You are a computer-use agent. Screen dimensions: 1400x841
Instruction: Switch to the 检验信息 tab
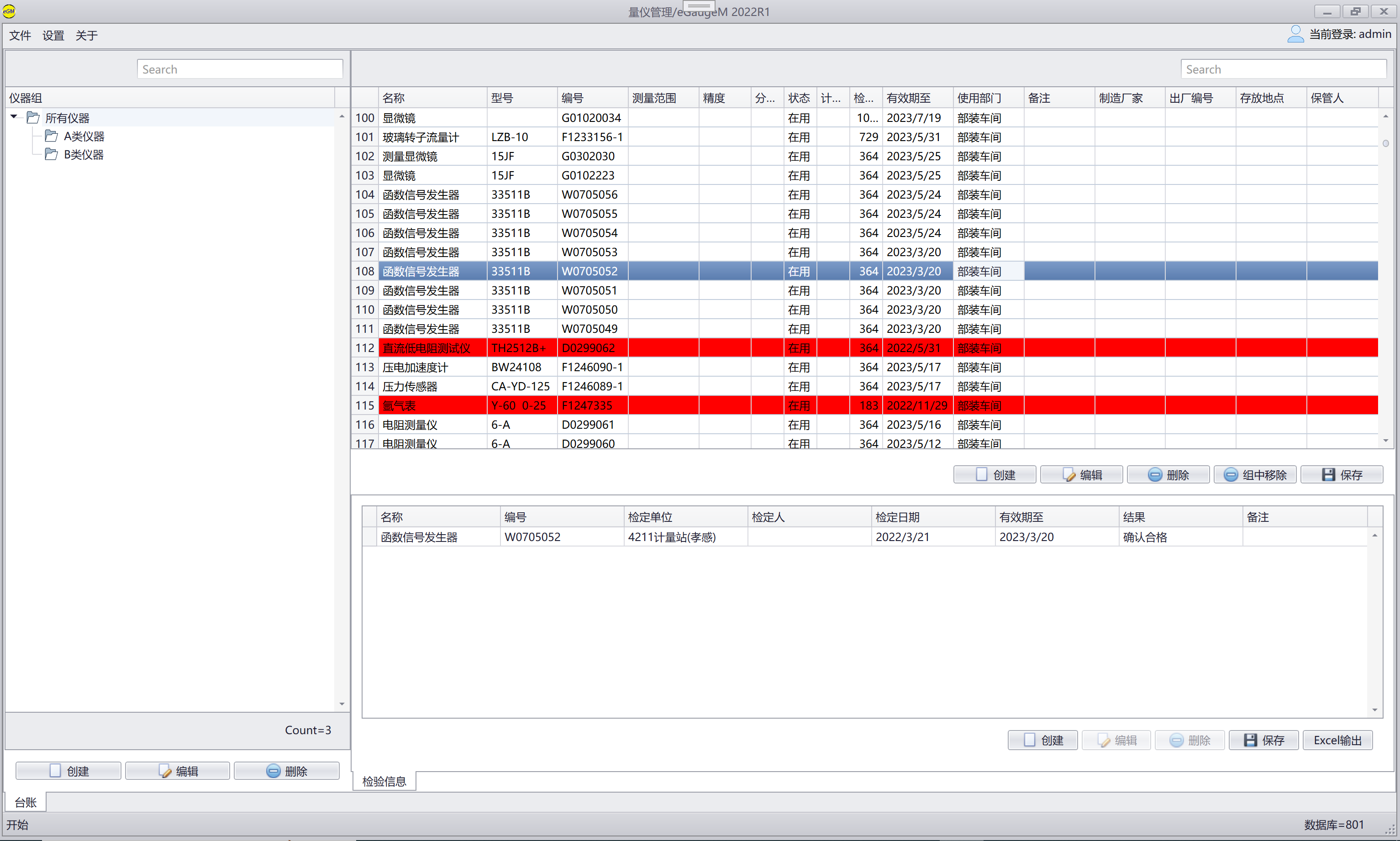(384, 782)
